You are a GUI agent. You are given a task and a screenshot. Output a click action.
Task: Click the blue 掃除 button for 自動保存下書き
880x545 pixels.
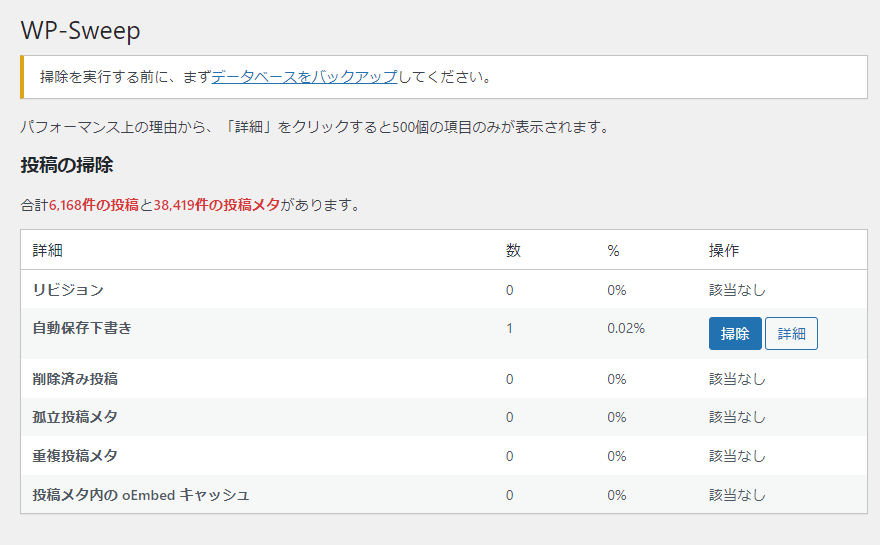click(735, 333)
